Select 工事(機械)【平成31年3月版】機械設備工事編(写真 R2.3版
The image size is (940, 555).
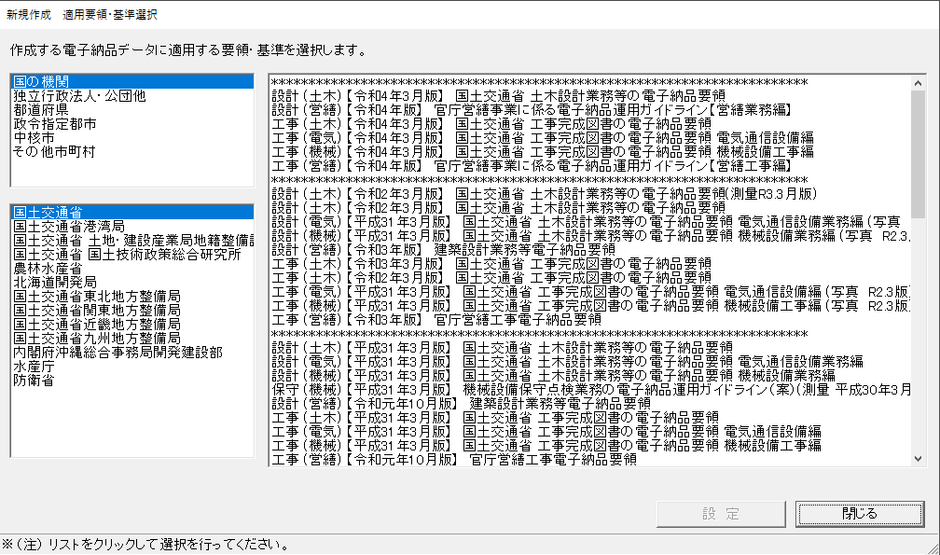pos(590,306)
